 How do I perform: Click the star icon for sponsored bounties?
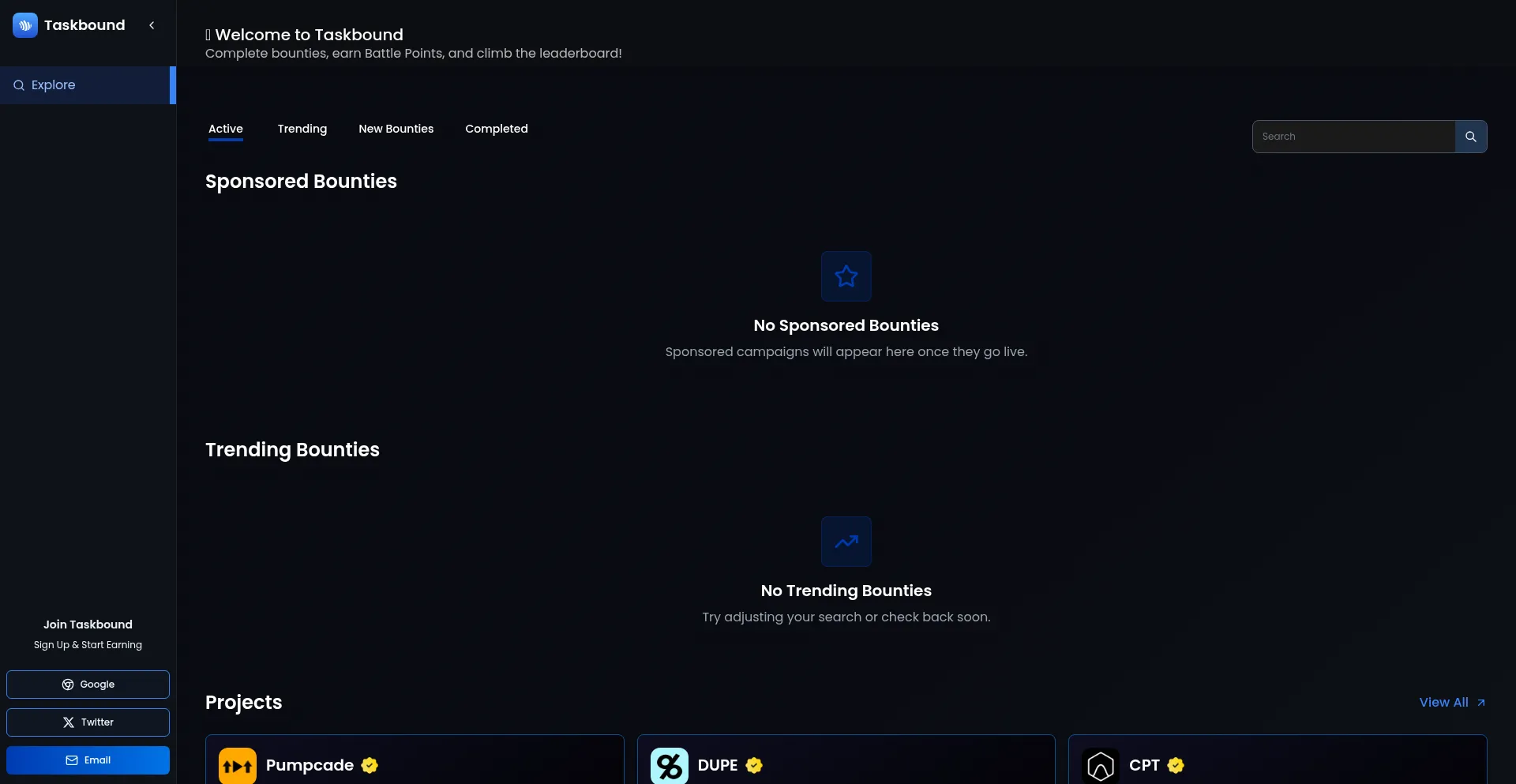[846, 276]
